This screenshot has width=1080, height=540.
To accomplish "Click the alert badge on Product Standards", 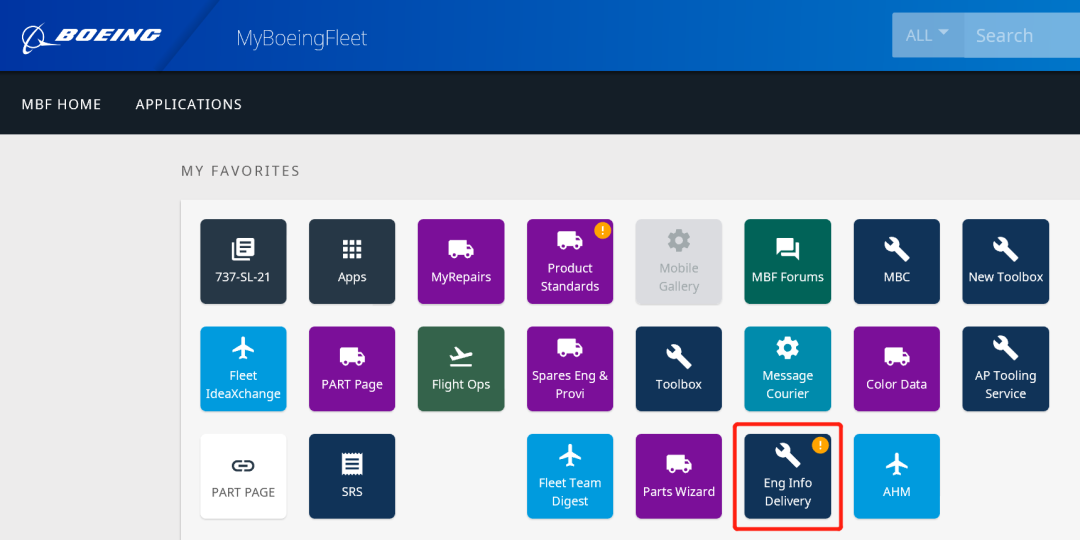I will 603,230.
